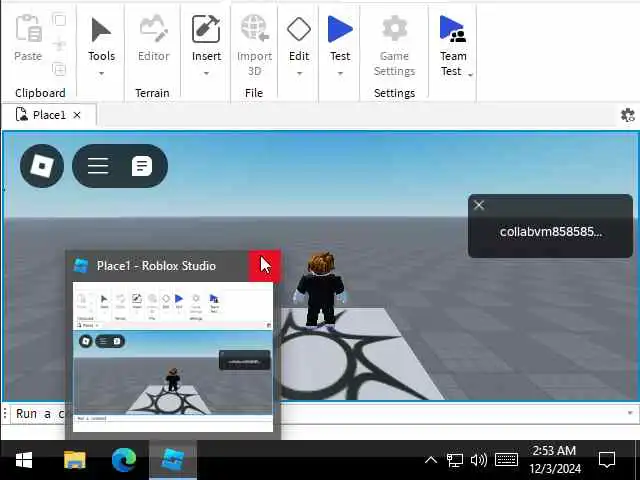The image size is (640, 480).
Task: Switch to the Place1 document tab
Action: tap(49, 115)
